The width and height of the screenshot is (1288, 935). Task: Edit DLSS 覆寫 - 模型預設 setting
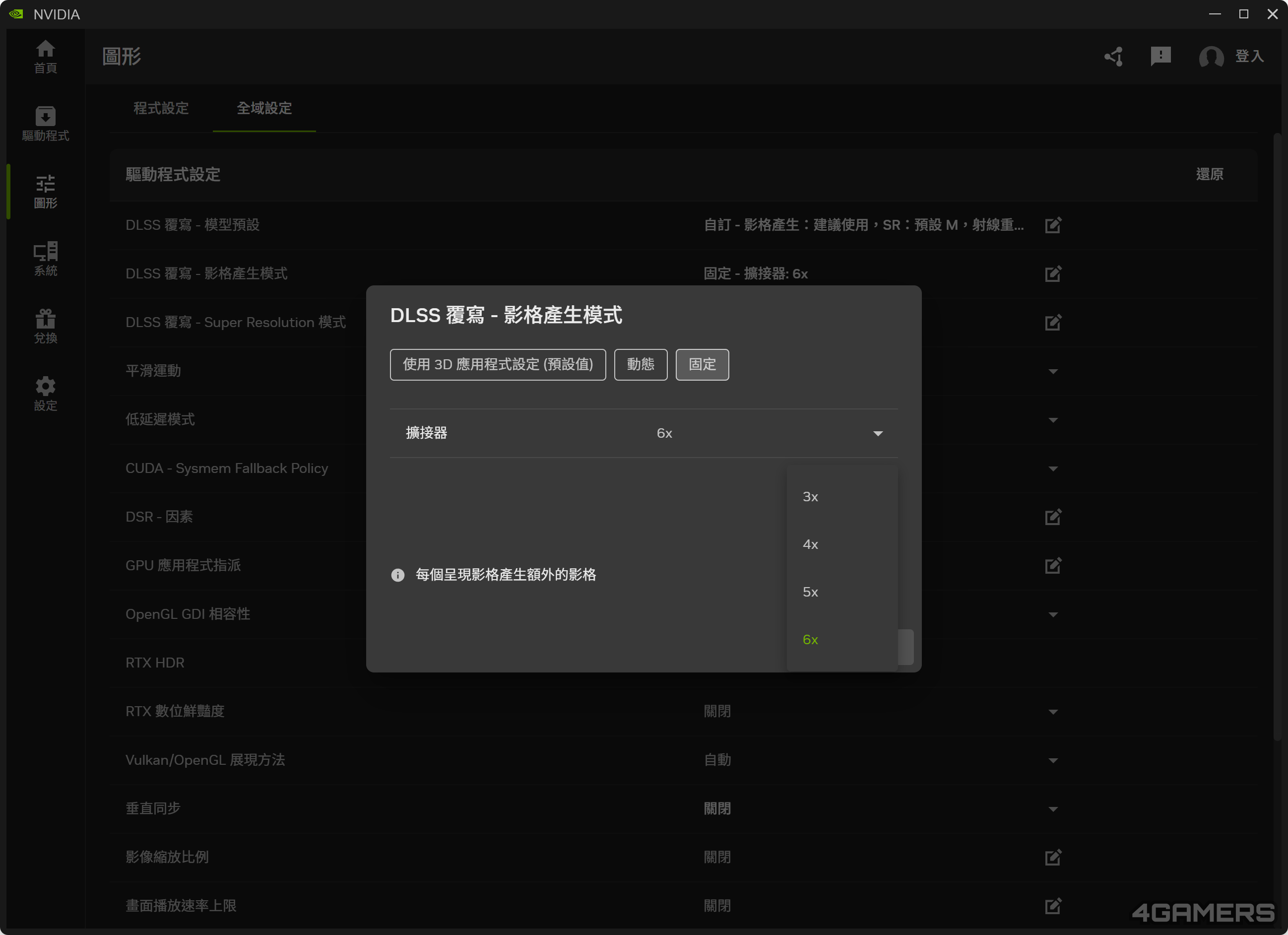coord(1053,225)
